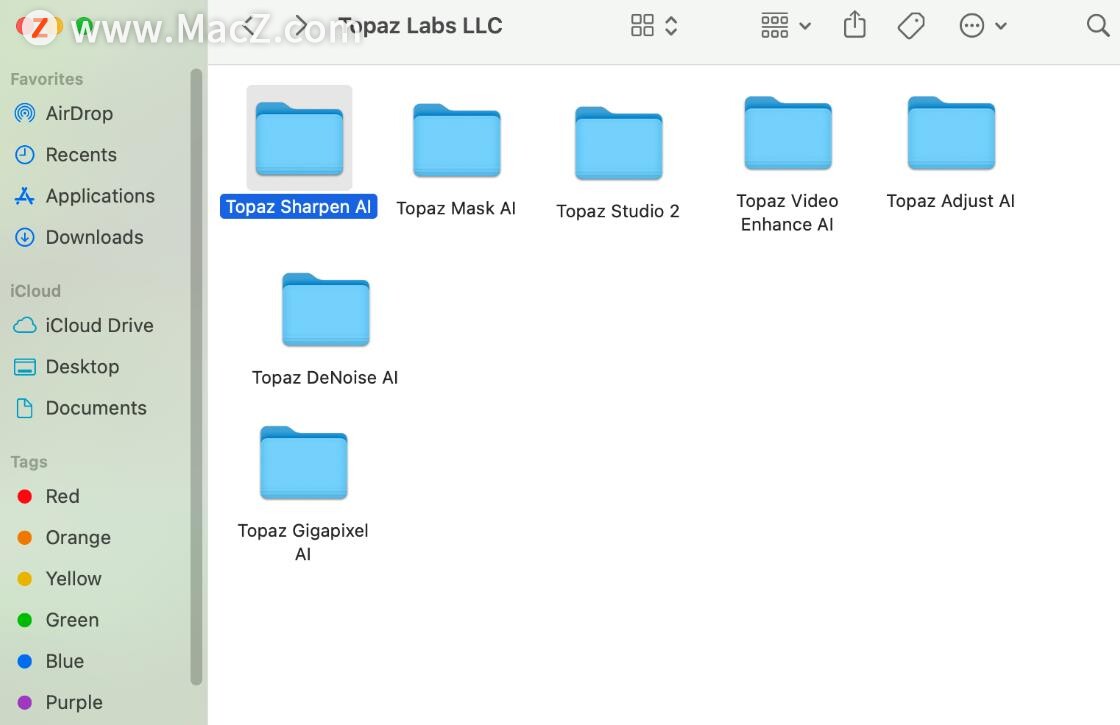Select the Topaz Video Enhance AI folder icon
Viewport: 1120px width, 725px height.
[788, 133]
